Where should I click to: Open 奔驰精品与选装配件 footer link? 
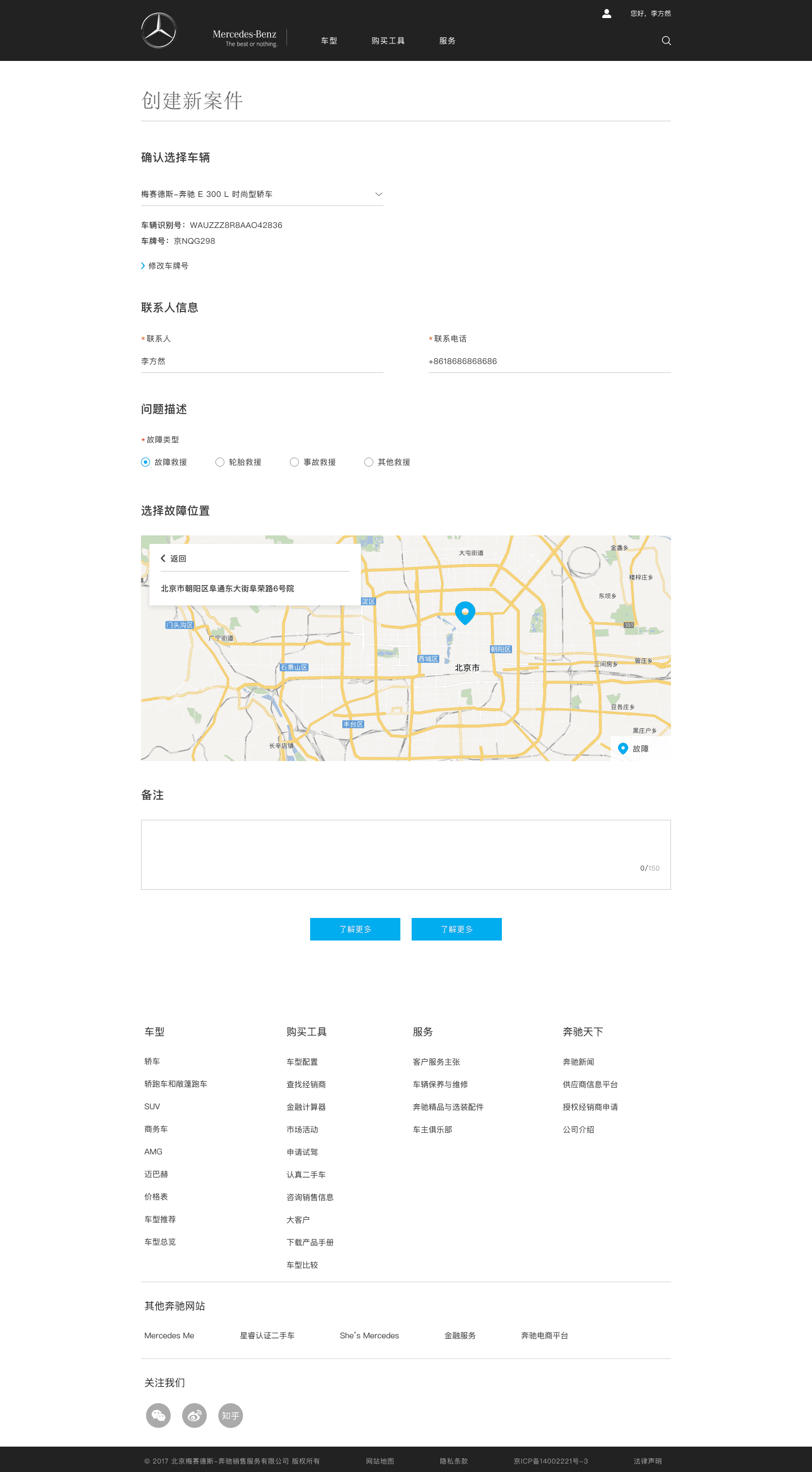tap(448, 1107)
